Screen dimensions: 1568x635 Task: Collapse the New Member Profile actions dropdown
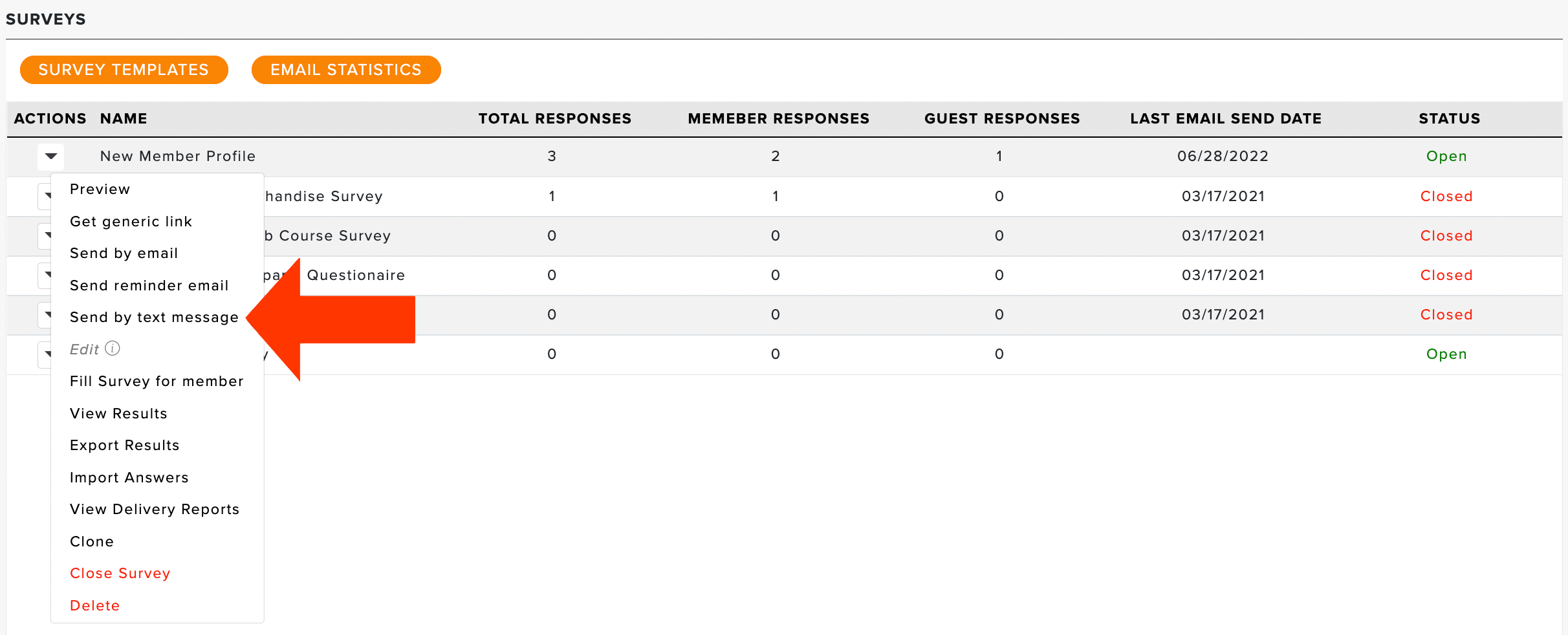(x=50, y=156)
